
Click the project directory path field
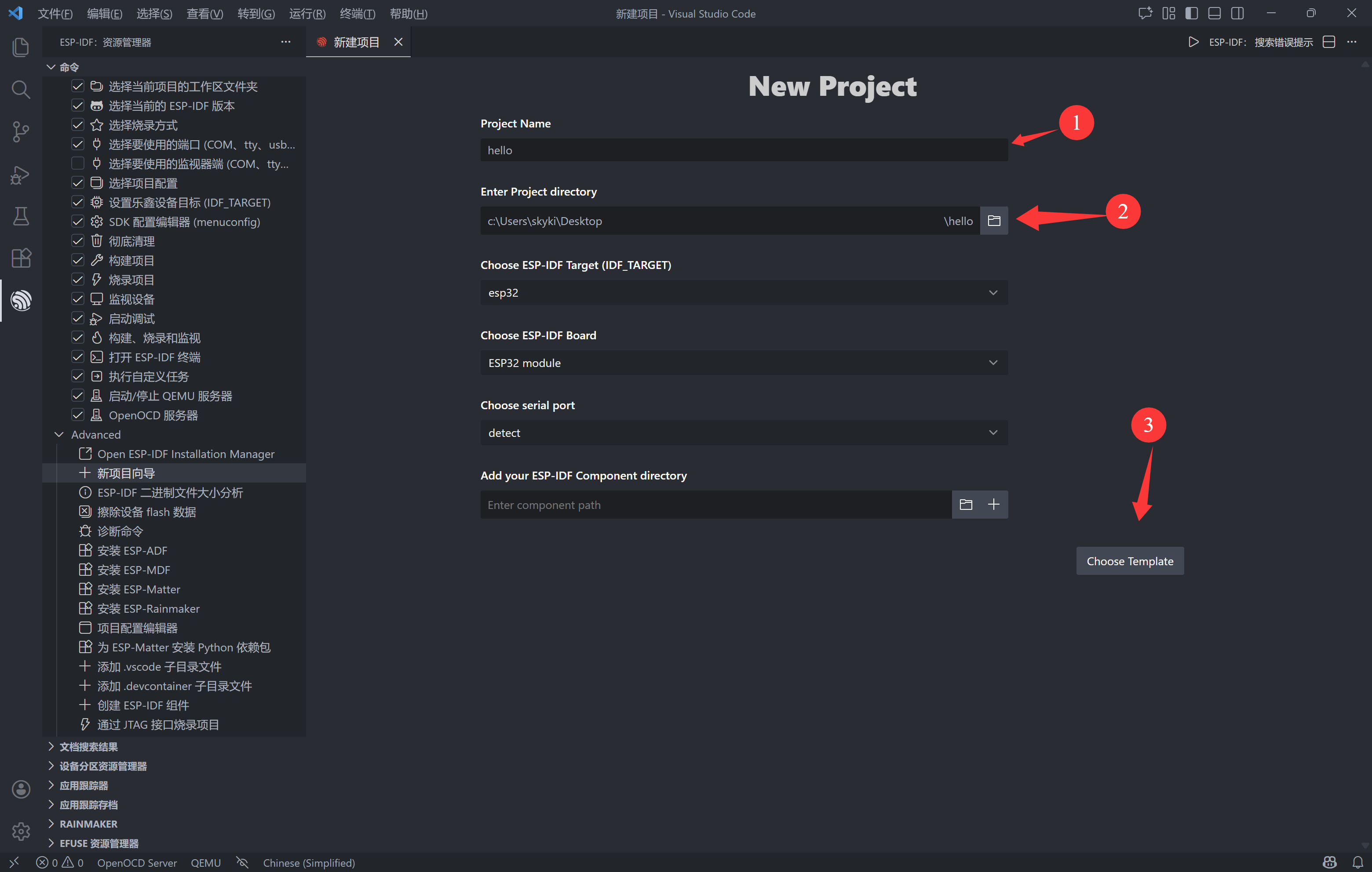[729, 221]
